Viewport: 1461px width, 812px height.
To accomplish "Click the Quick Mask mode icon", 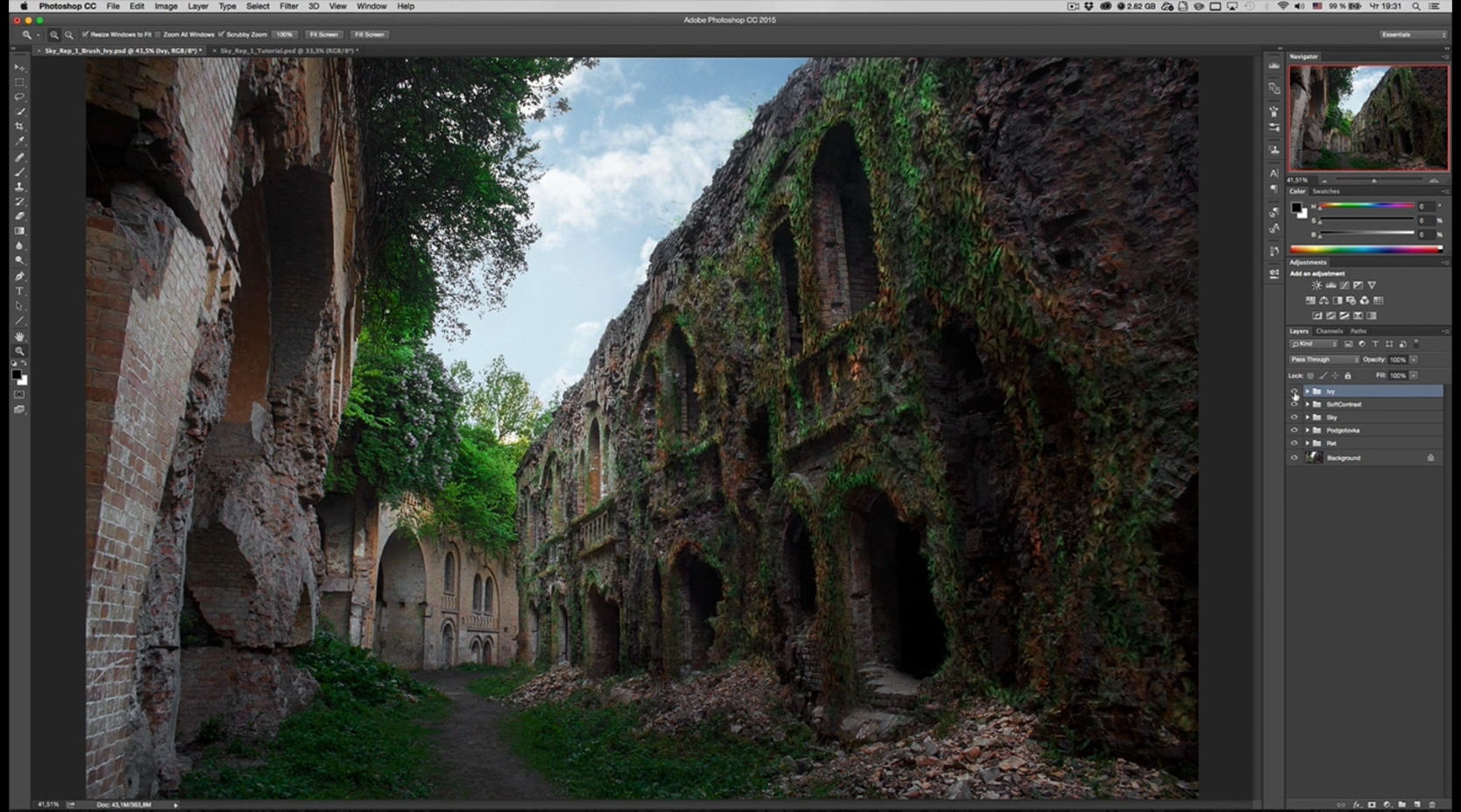I will click(19, 394).
